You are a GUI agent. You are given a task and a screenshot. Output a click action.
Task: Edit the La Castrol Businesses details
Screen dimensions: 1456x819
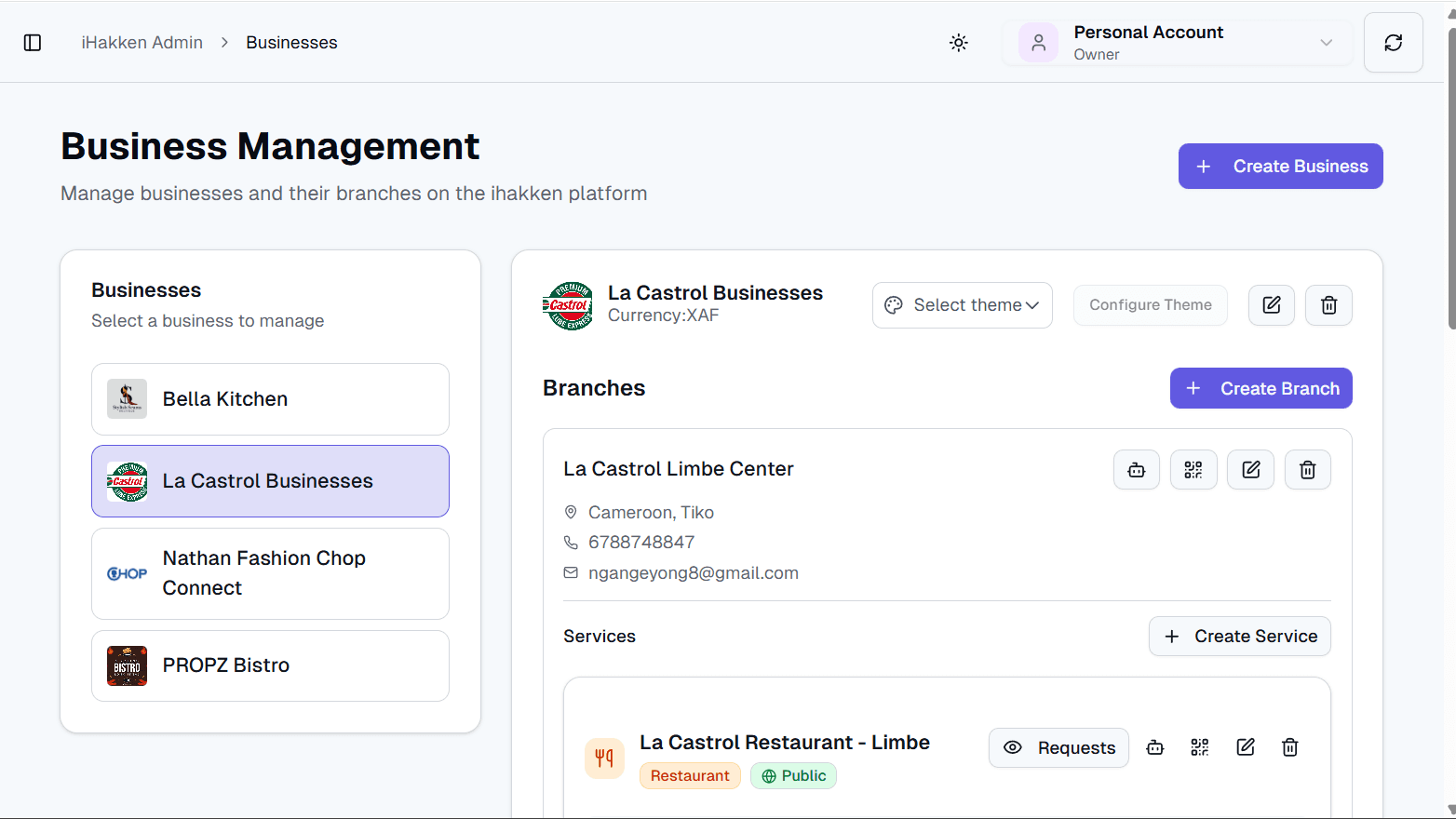click(1271, 304)
